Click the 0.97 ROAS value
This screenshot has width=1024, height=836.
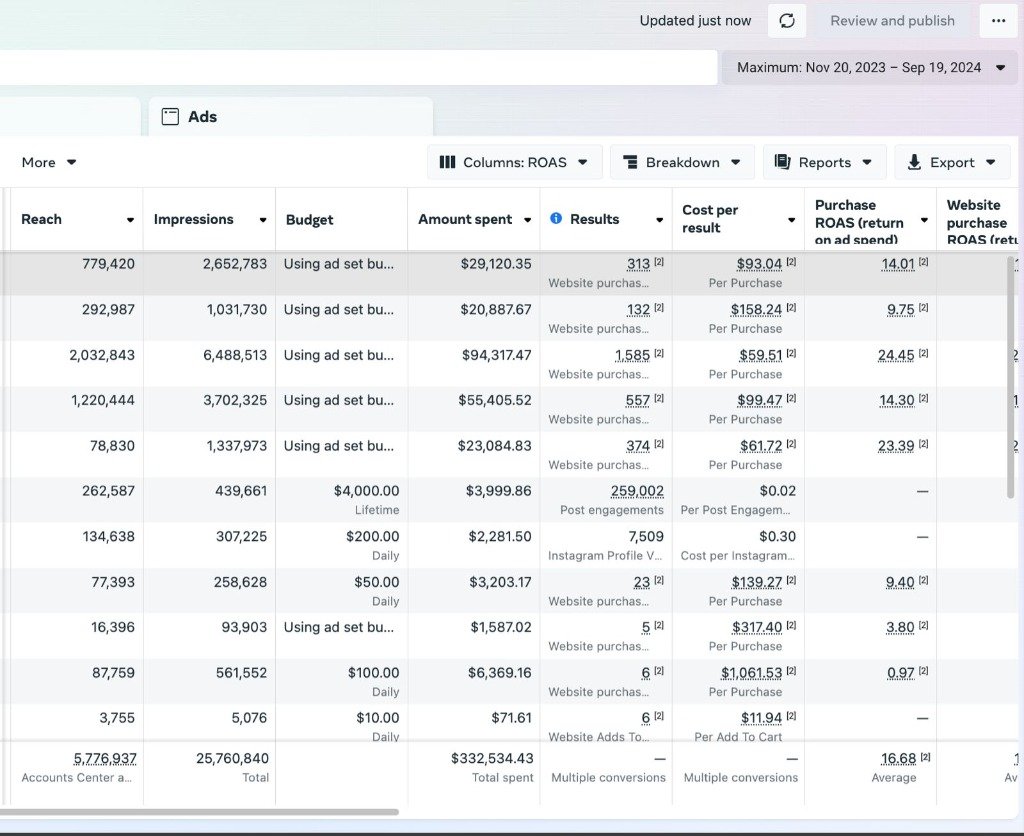tap(901, 673)
